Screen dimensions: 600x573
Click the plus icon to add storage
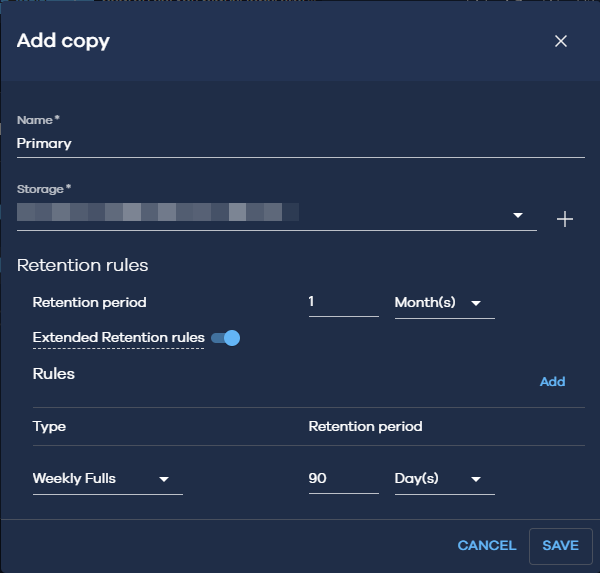tap(565, 219)
